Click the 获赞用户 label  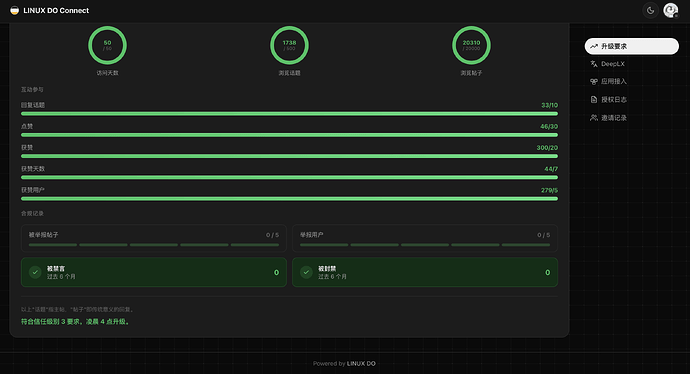pos(33,190)
